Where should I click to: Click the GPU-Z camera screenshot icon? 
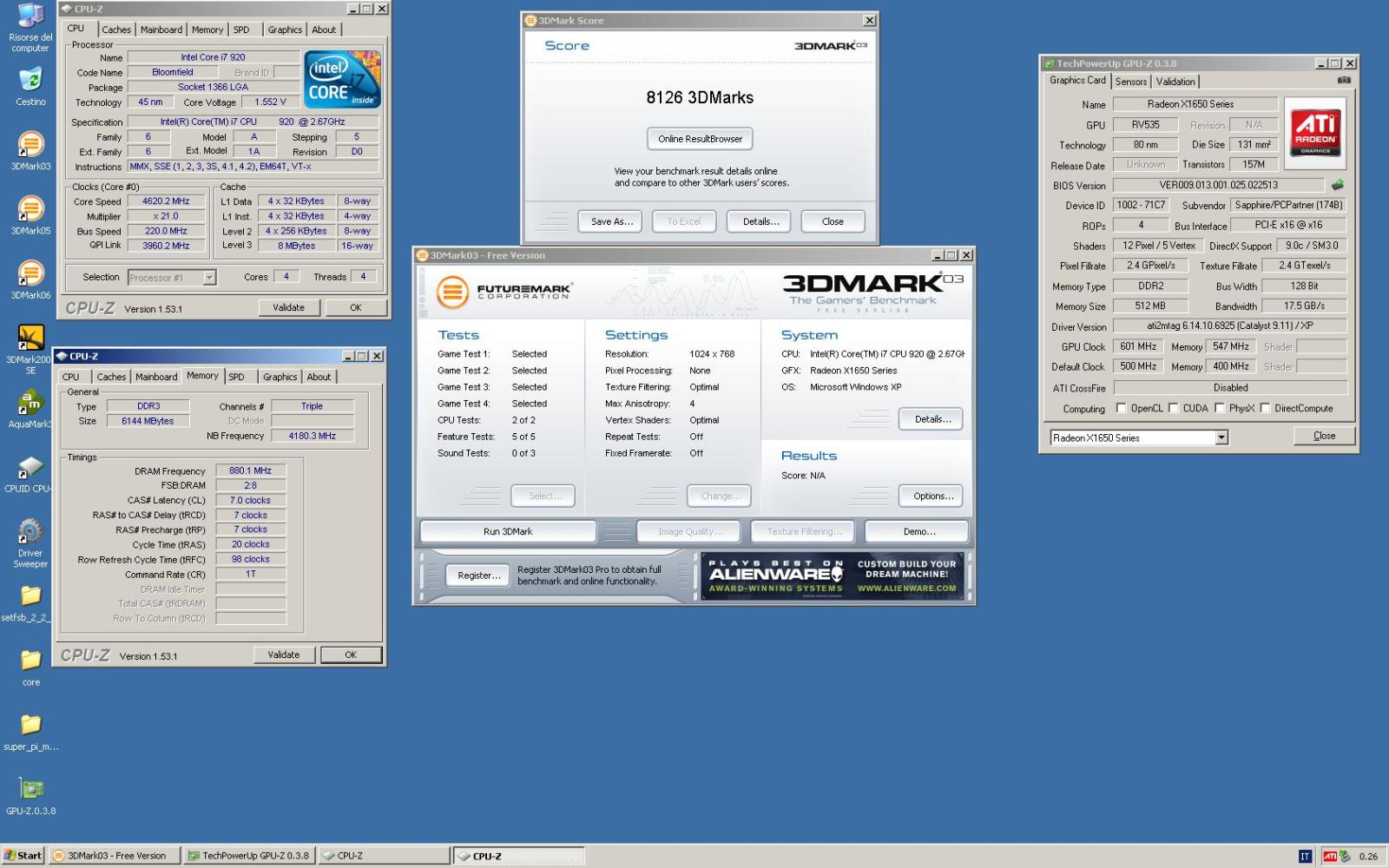coord(1344,80)
